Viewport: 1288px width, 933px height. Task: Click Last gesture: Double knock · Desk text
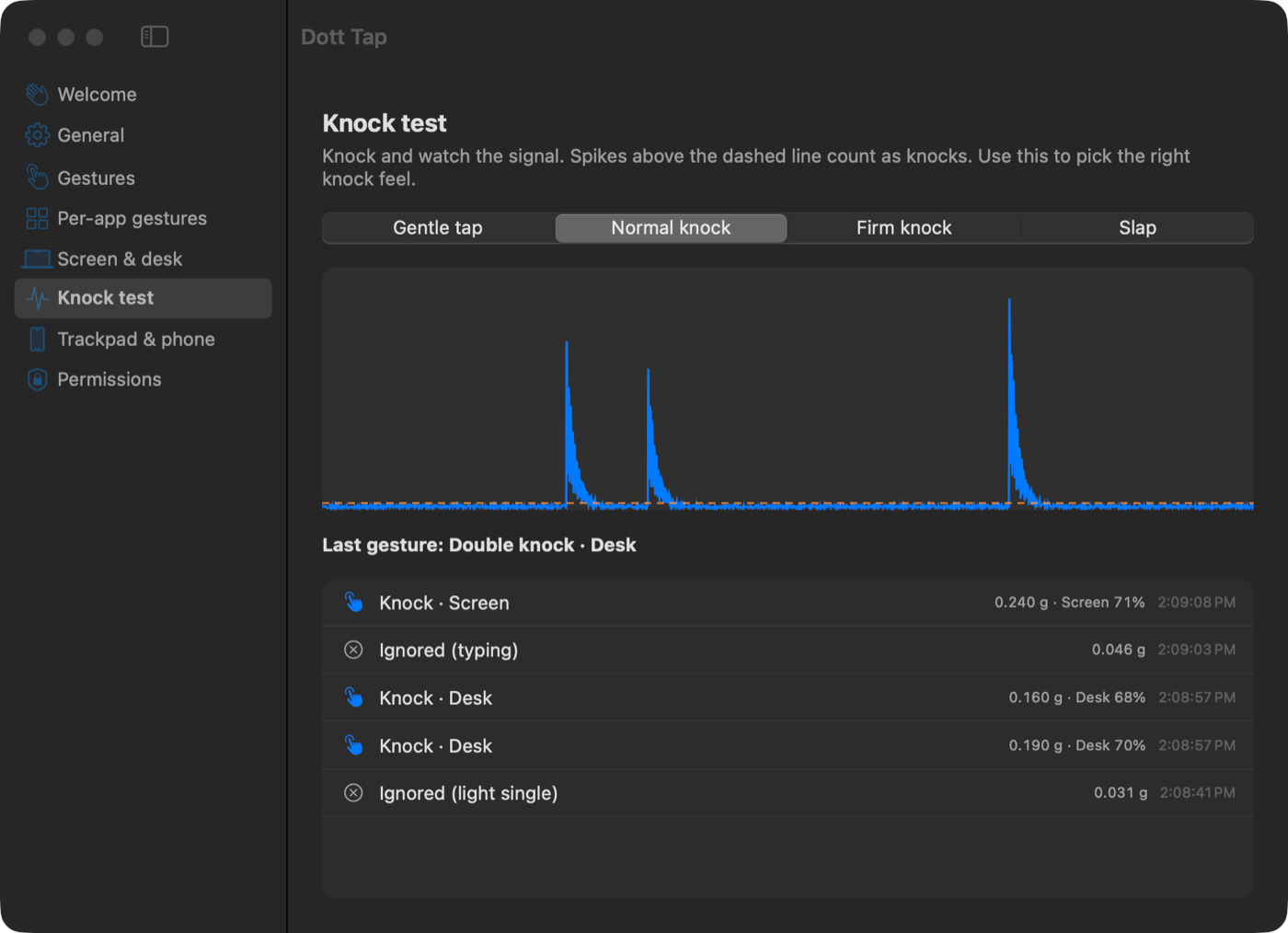478,546
